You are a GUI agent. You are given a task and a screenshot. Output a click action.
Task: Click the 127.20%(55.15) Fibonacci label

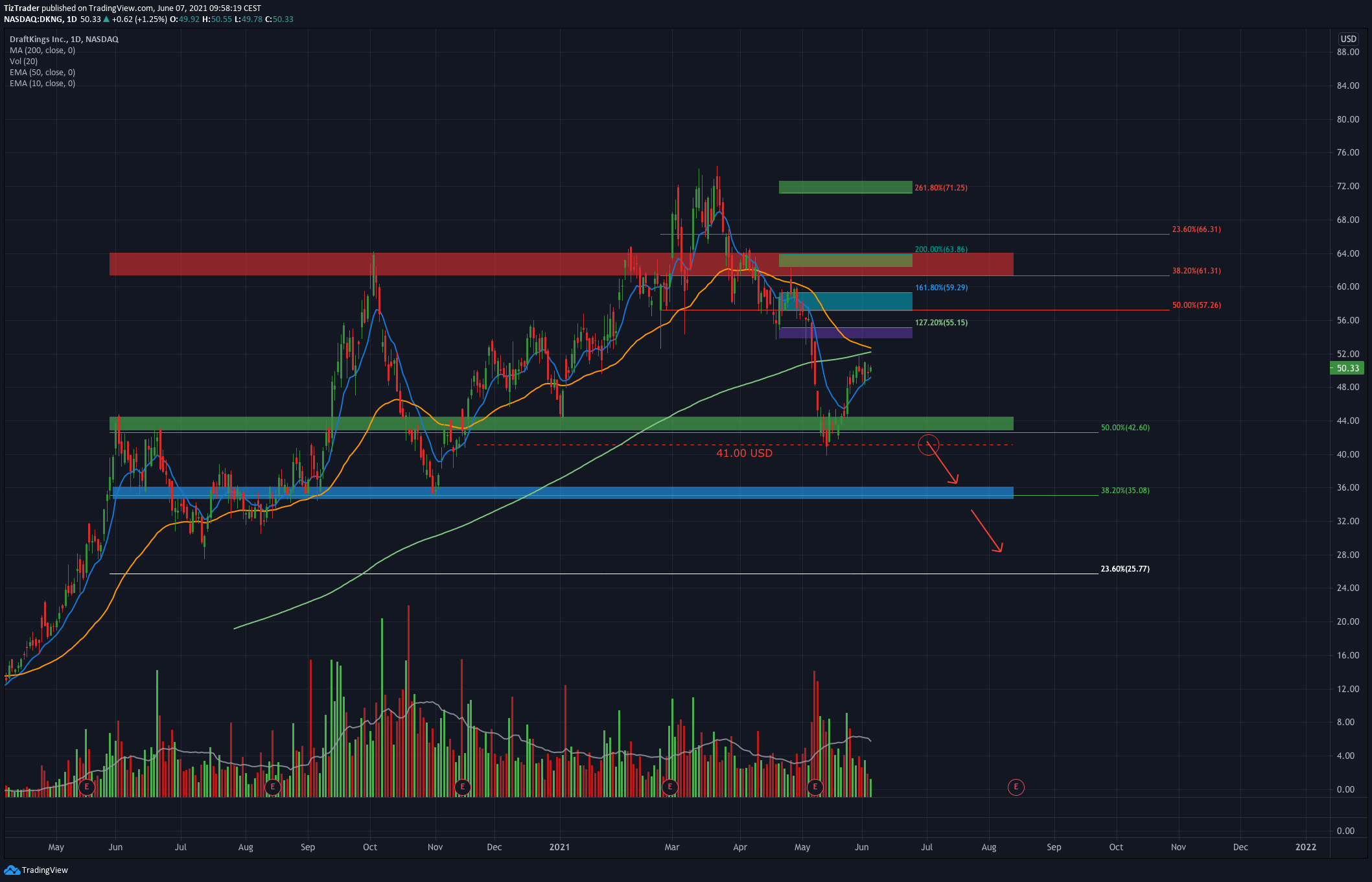(x=941, y=323)
